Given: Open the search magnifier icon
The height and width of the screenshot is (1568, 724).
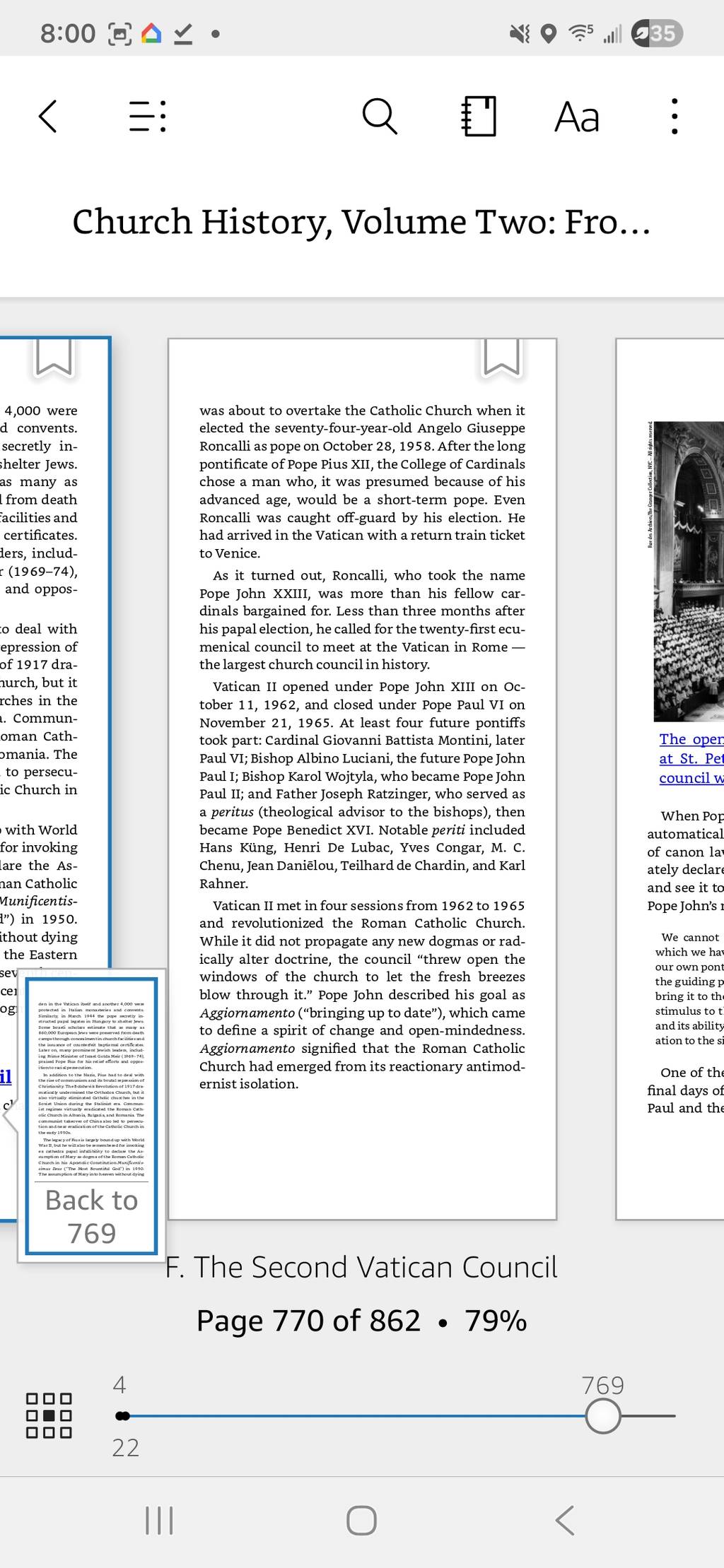Looking at the screenshot, I should (380, 116).
